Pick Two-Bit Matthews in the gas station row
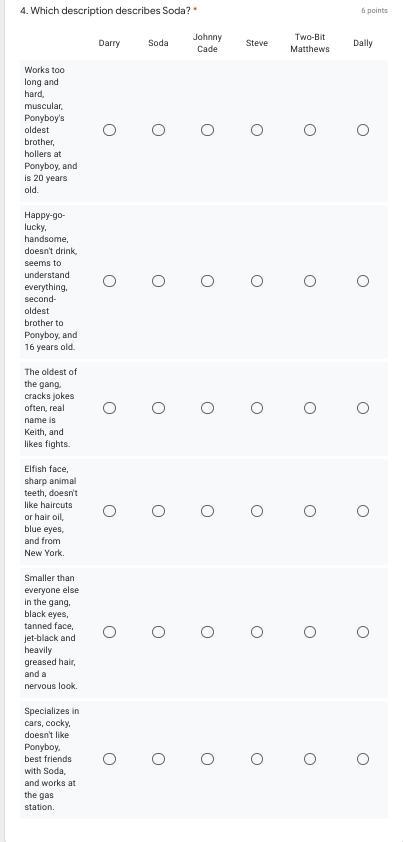This screenshot has height=842, width=403. [x=310, y=759]
